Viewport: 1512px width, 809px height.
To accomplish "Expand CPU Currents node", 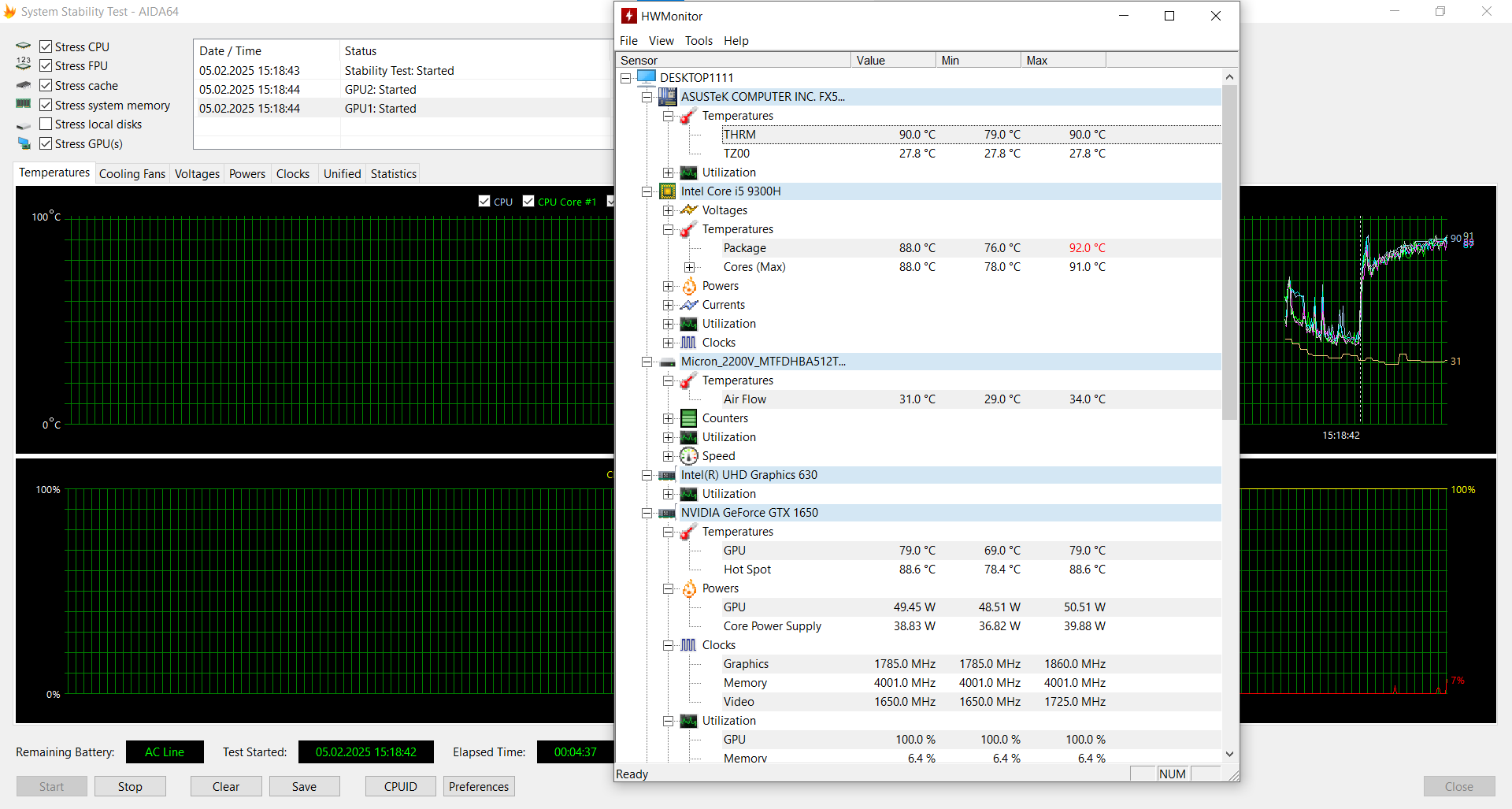I will click(x=668, y=305).
